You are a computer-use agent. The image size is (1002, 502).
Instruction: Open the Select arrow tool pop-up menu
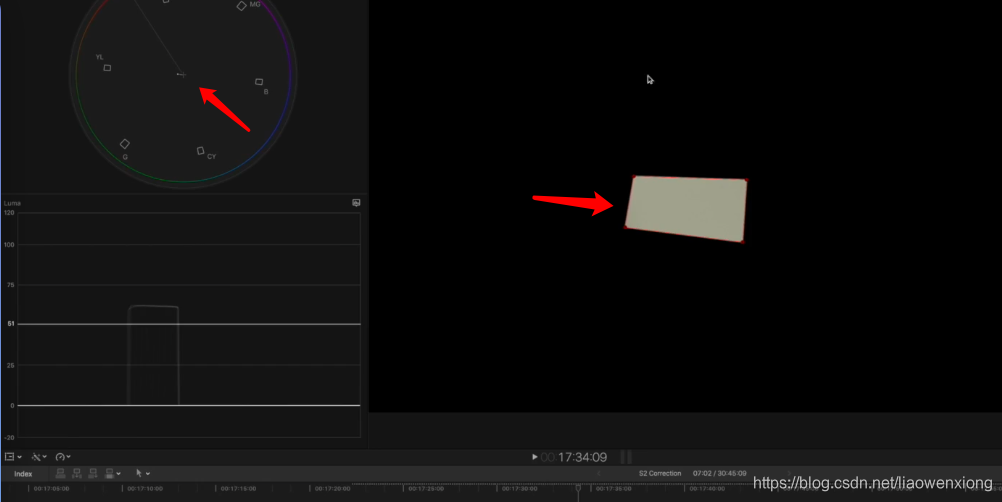tap(143, 473)
